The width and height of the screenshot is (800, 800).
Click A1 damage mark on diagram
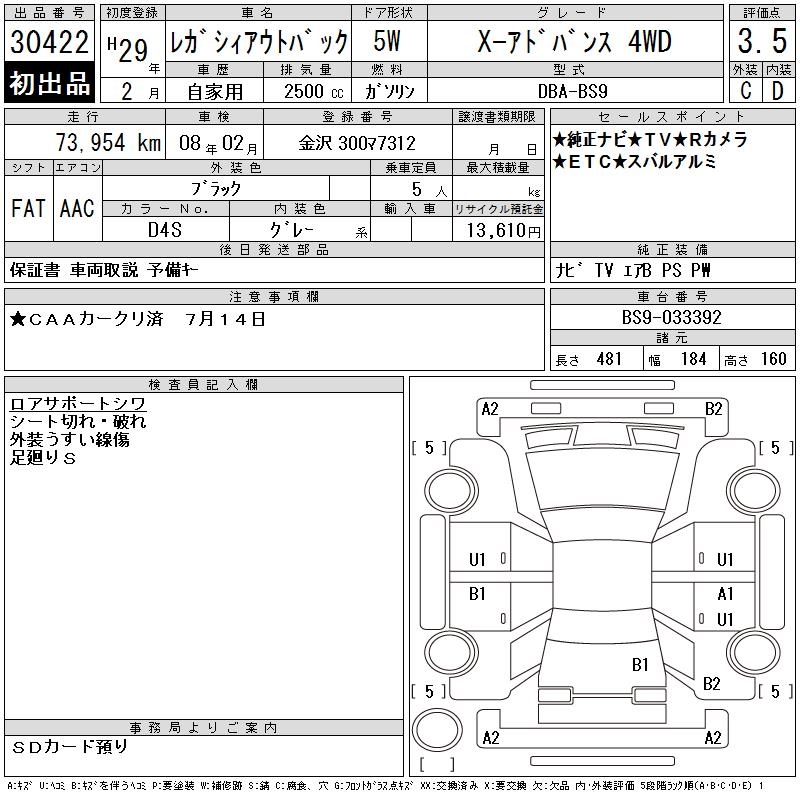coord(725,594)
